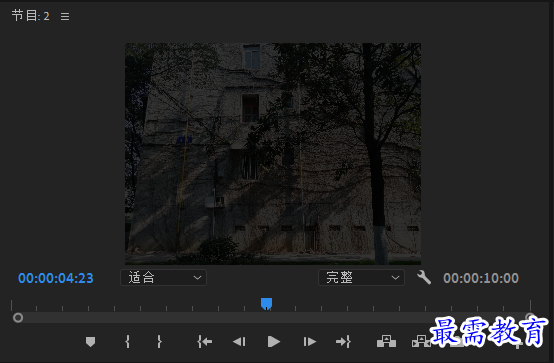
Task: Click the Lift button
Action: click(386, 341)
